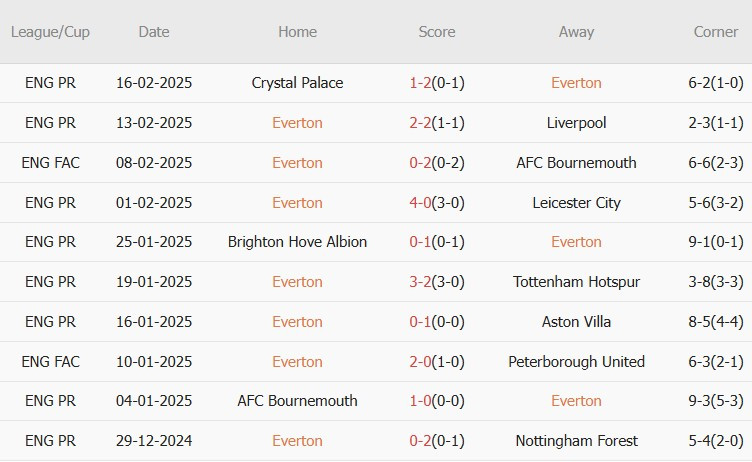Select AFC Bournemouth home team on 04-01-2025
Screen dimensions: 752x462
(297, 401)
